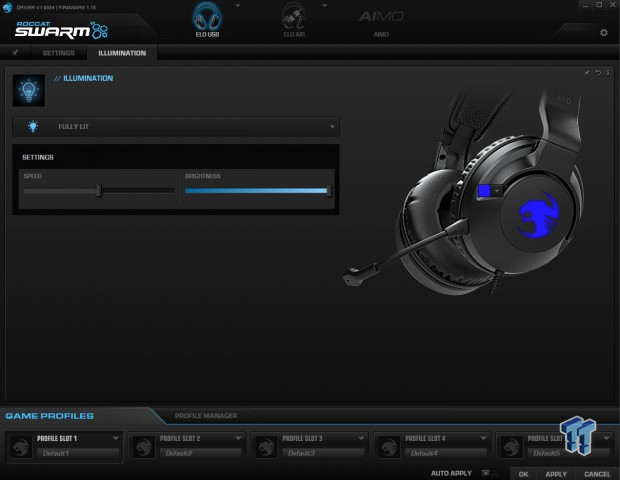This screenshot has height=480, width=620.
Task: Click the Default5 profile name field
Action: [x=568, y=453]
